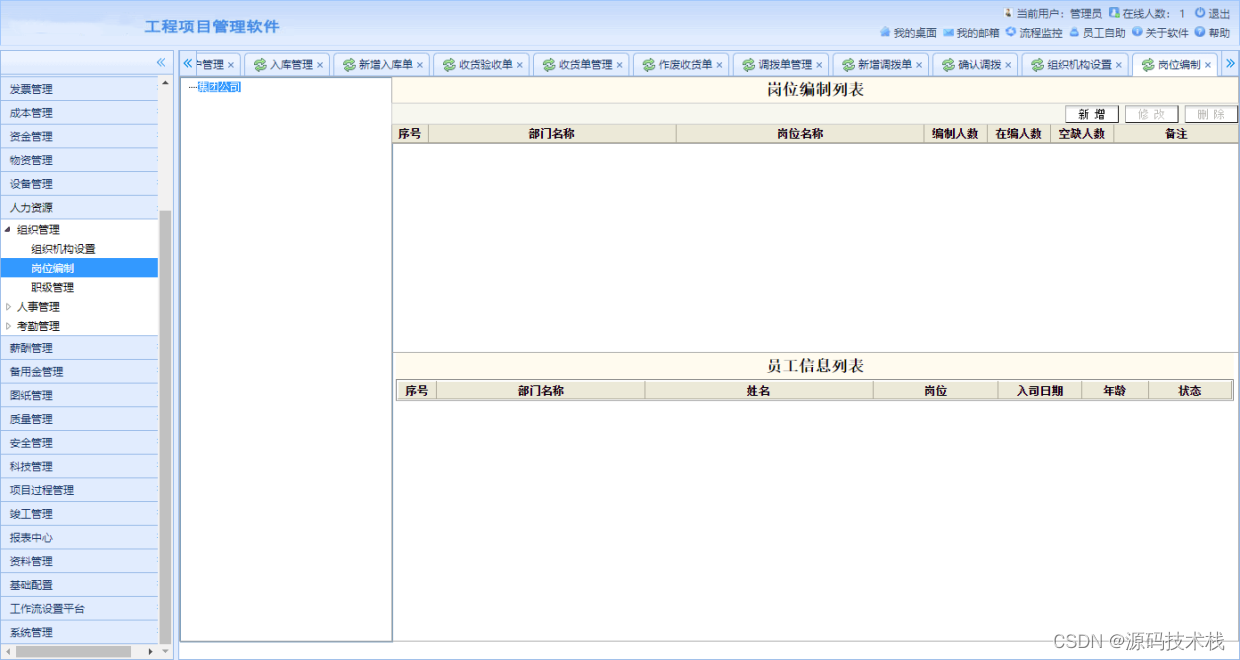The height and width of the screenshot is (660, 1240).
Task: Close the 组织机构设置 tab
Action: [x=1119, y=65]
